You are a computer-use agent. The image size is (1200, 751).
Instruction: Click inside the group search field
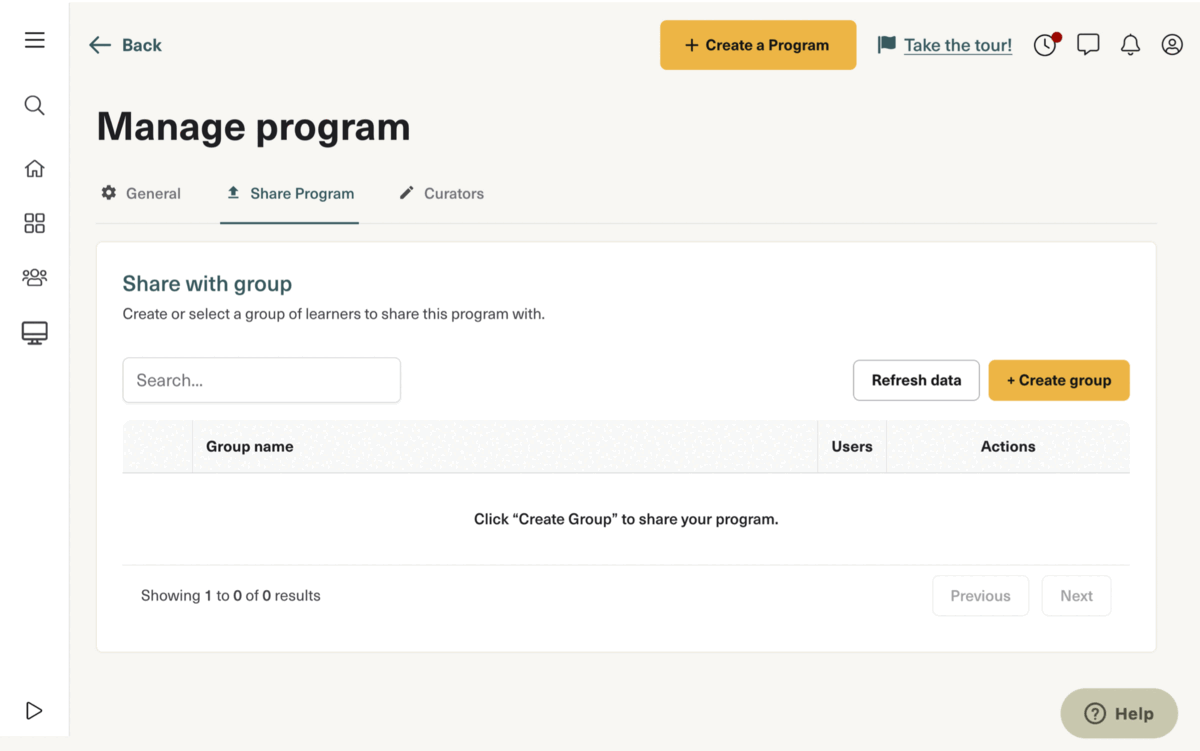tap(261, 380)
